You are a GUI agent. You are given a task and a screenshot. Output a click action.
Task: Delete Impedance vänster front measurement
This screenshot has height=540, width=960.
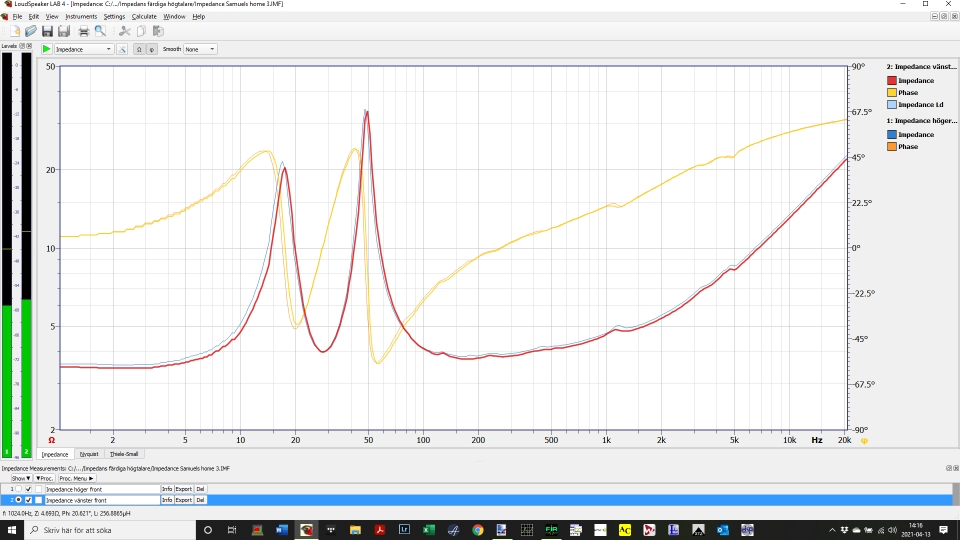200,500
